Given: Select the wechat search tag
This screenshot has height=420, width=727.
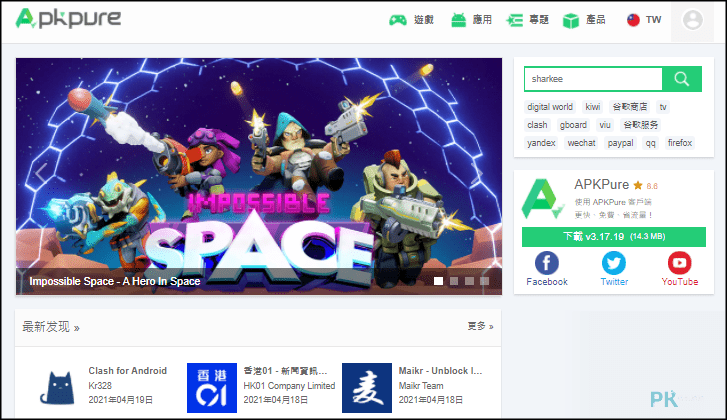Looking at the screenshot, I should [581, 143].
